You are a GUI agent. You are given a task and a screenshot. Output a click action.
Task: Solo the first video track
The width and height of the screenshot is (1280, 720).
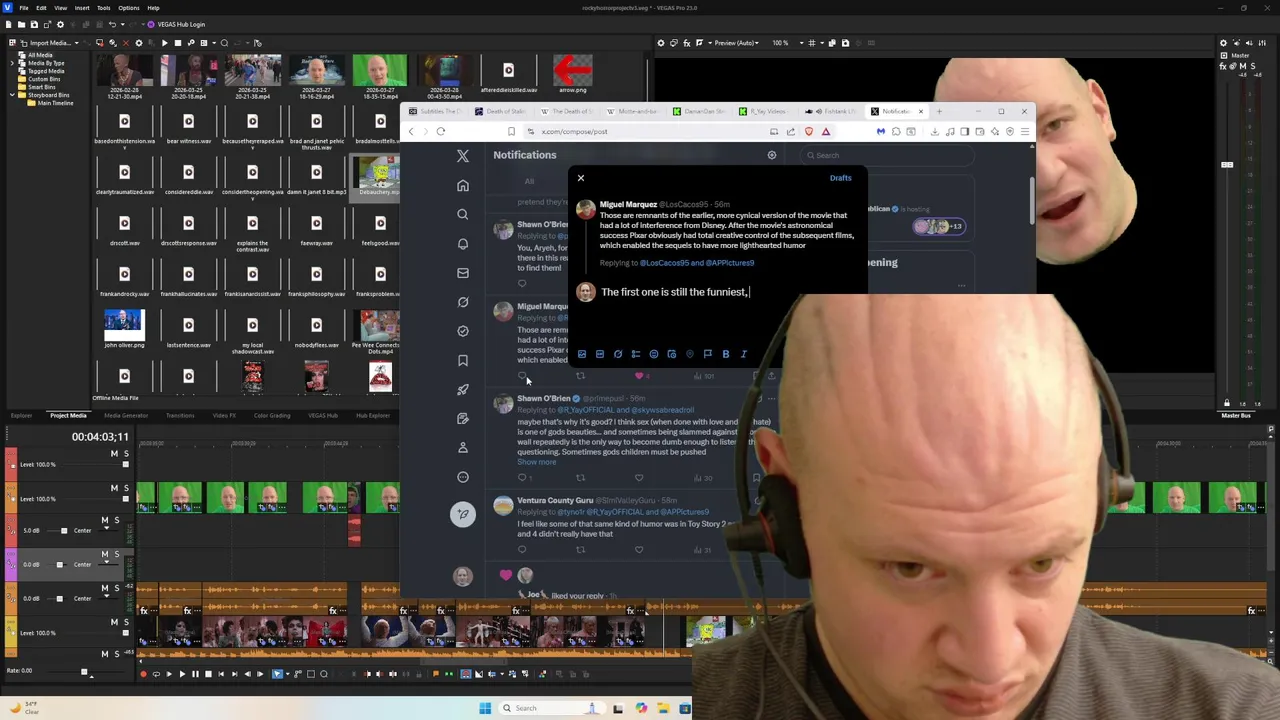click(x=125, y=454)
